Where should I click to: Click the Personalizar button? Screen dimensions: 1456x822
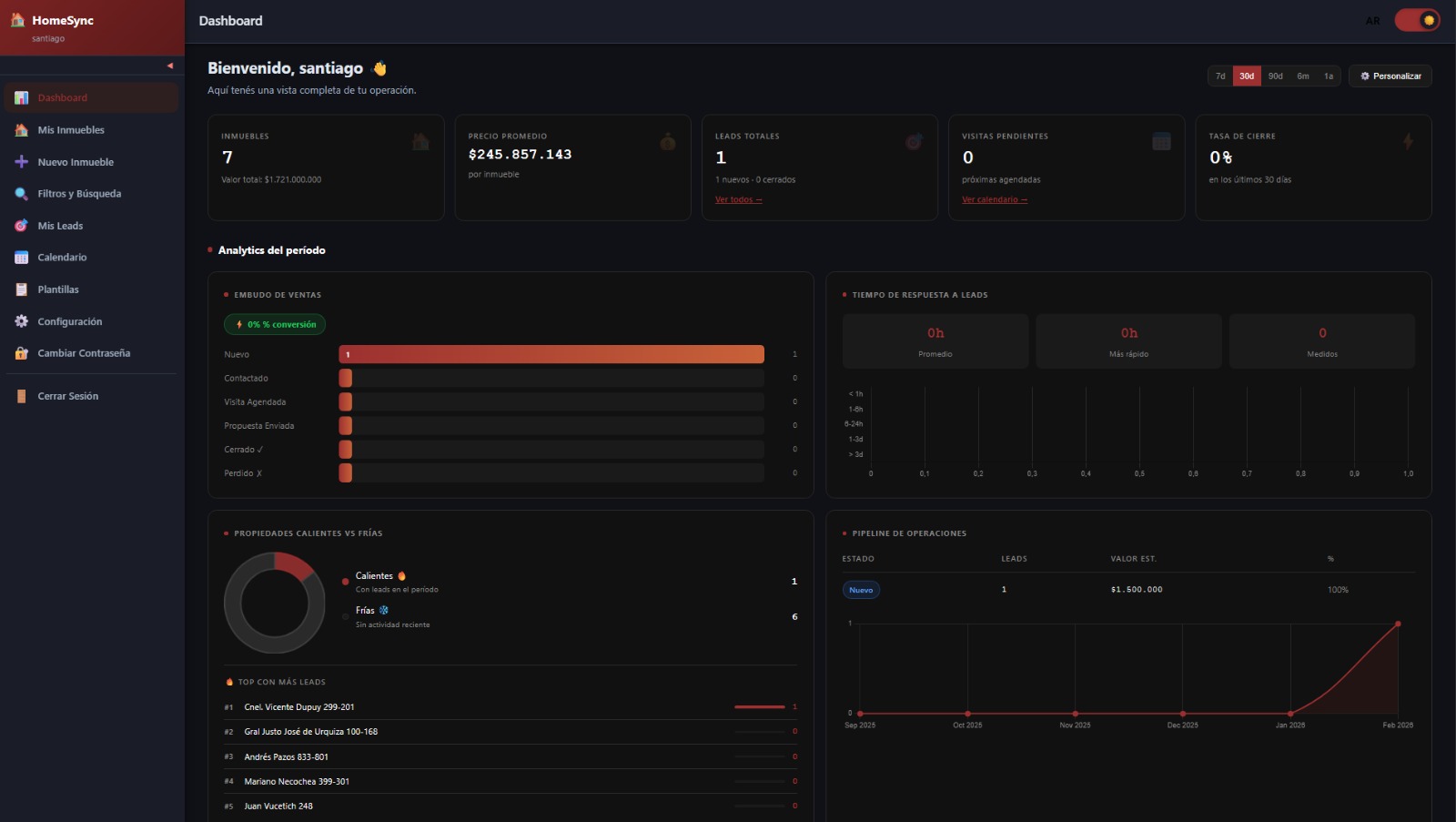click(x=1390, y=76)
